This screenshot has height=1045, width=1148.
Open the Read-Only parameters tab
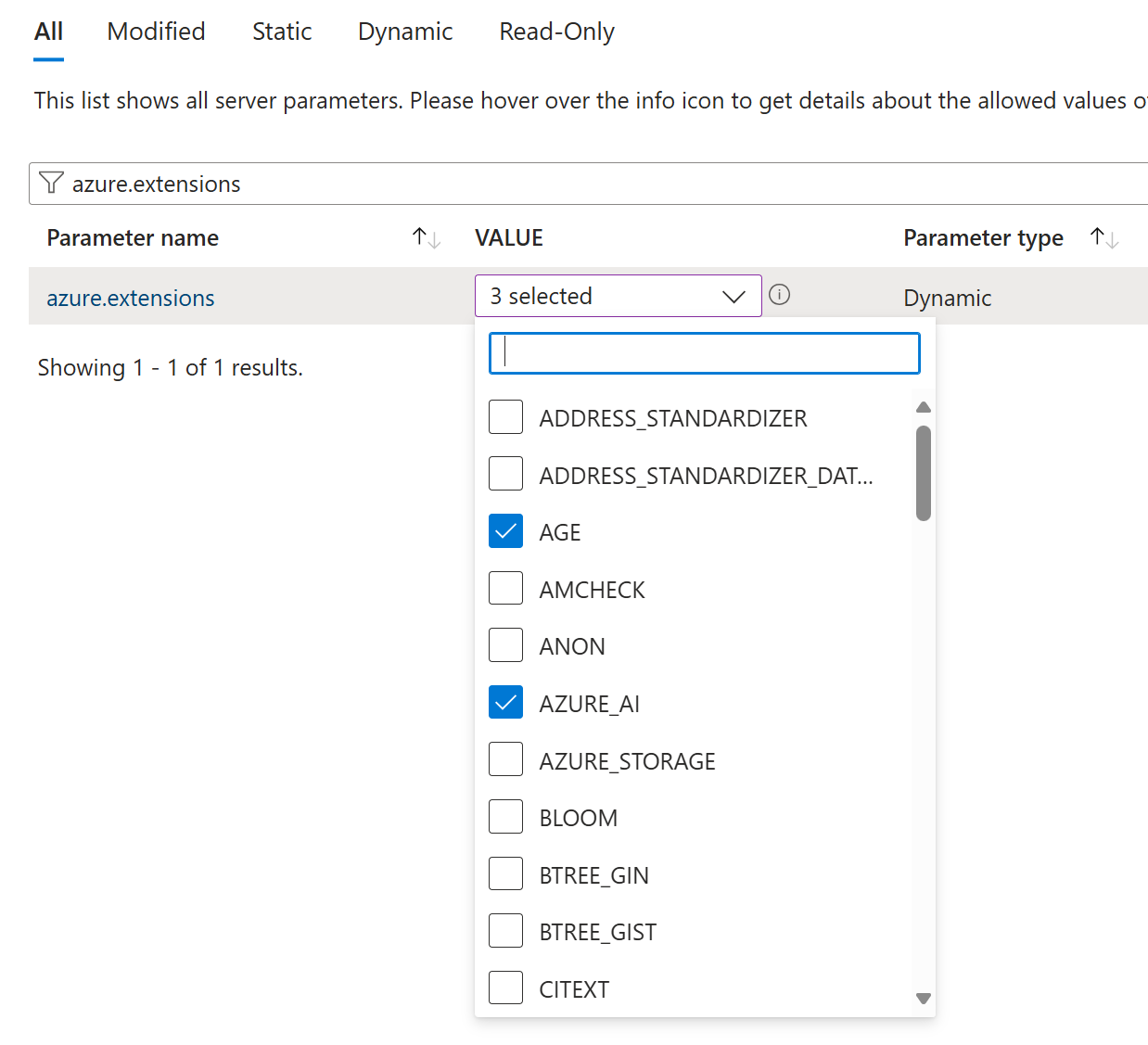click(x=556, y=32)
